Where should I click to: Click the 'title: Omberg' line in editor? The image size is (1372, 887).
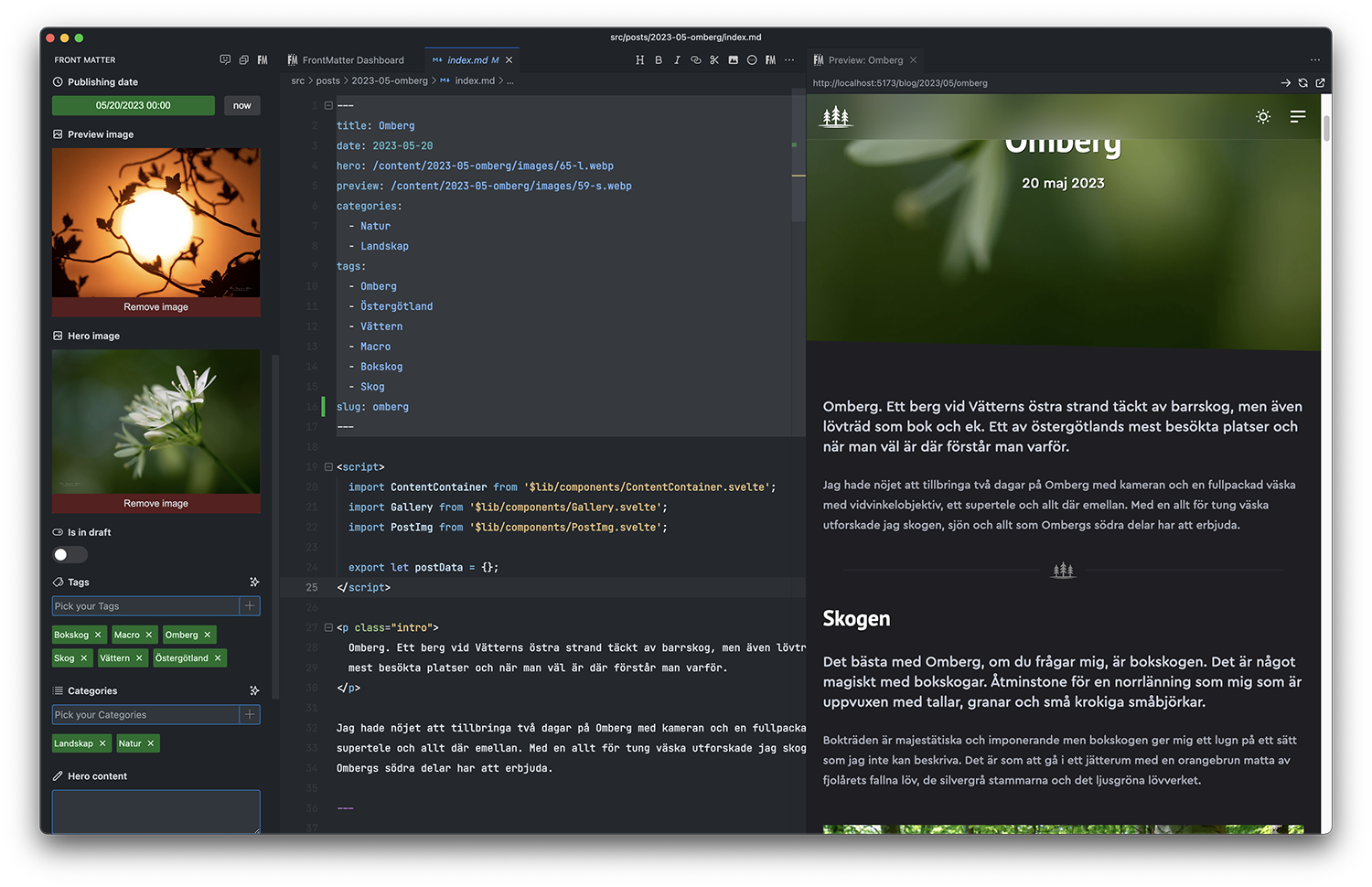click(375, 125)
